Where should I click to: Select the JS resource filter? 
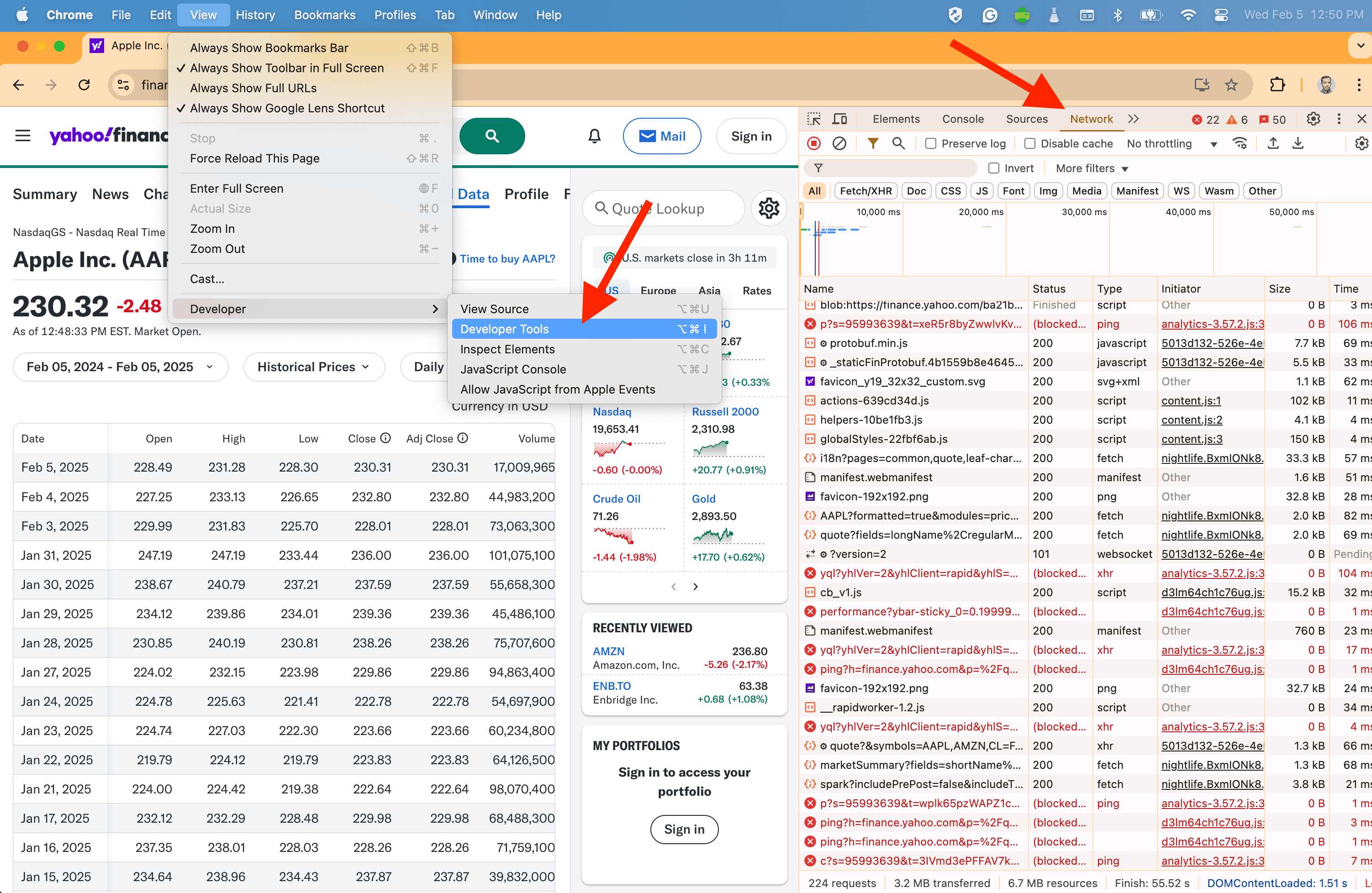click(982, 191)
